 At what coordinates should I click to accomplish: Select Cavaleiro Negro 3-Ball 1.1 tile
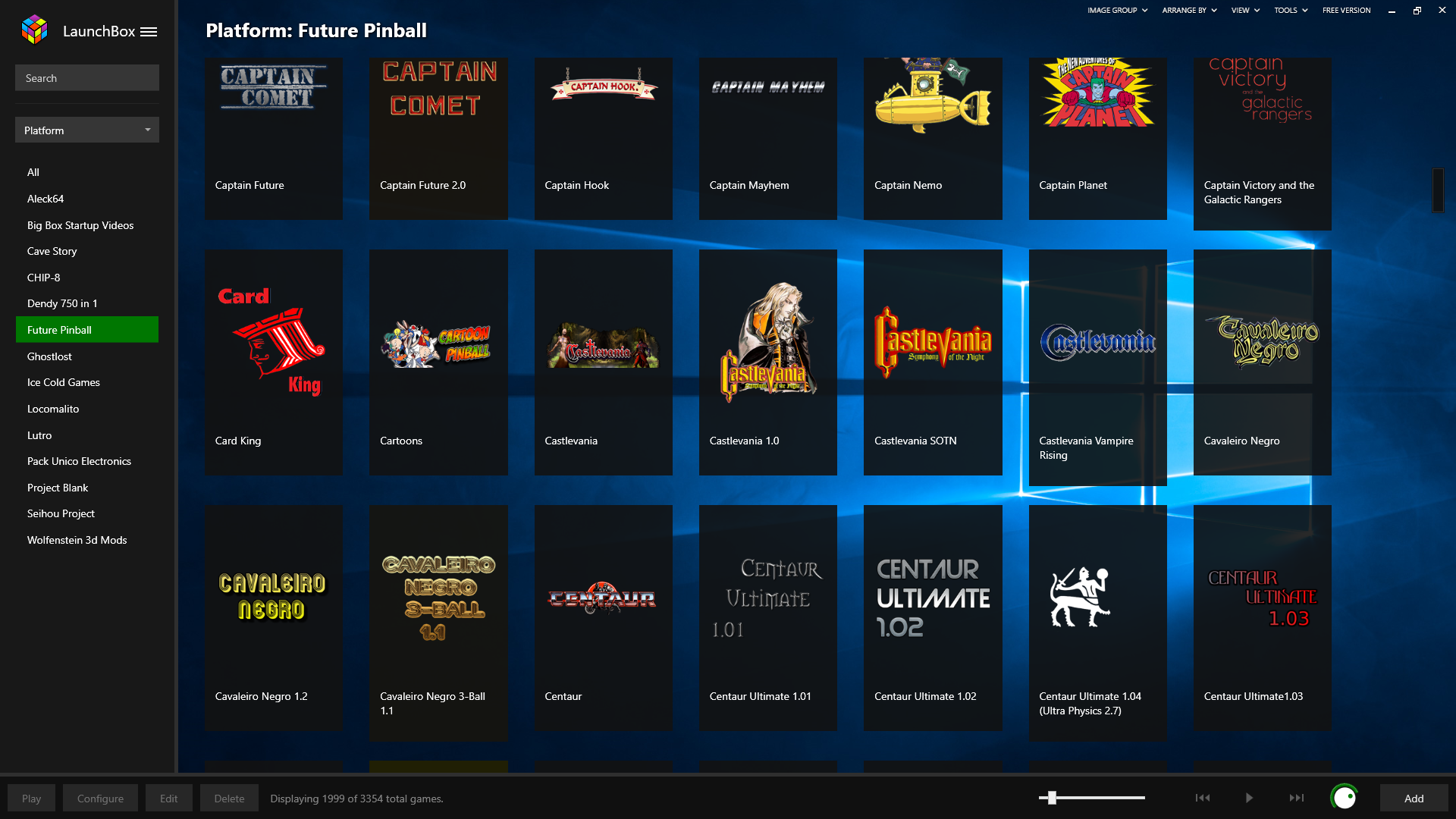click(438, 623)
